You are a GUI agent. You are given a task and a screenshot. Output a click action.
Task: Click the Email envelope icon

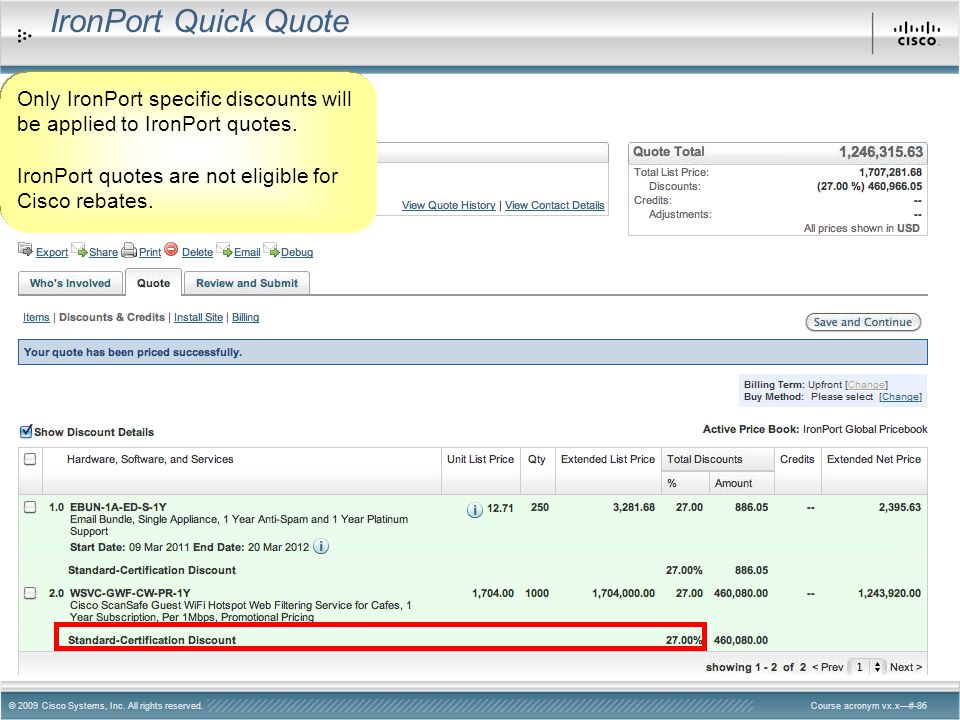point(225,250)
